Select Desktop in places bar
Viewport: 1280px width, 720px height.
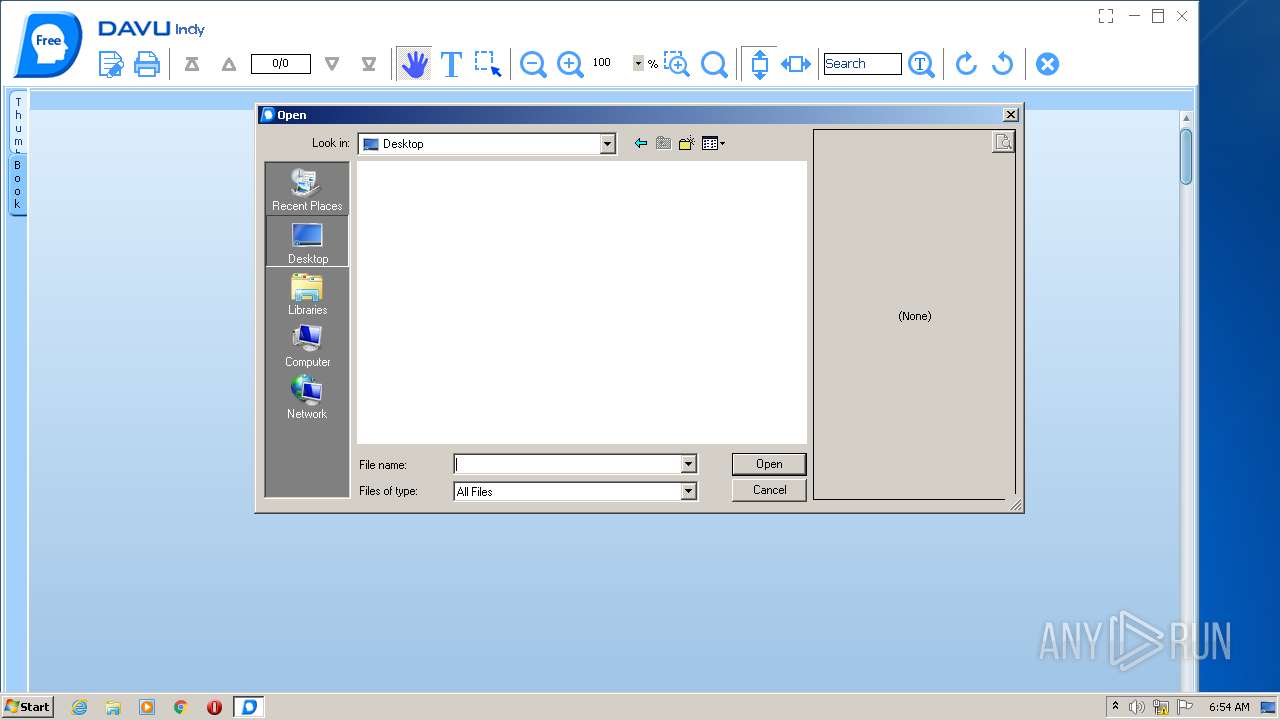click(307, 242)
